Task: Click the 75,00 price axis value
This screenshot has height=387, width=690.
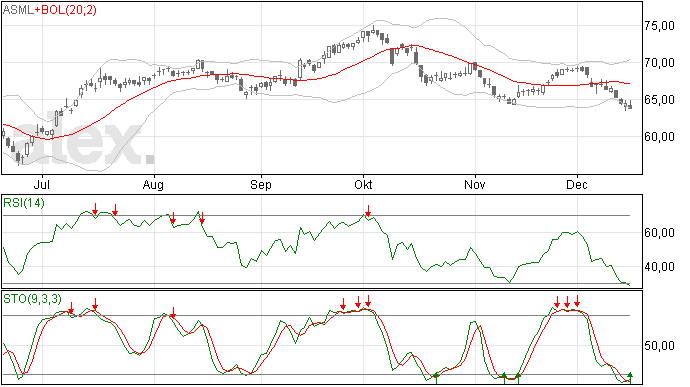Action: 659,26
